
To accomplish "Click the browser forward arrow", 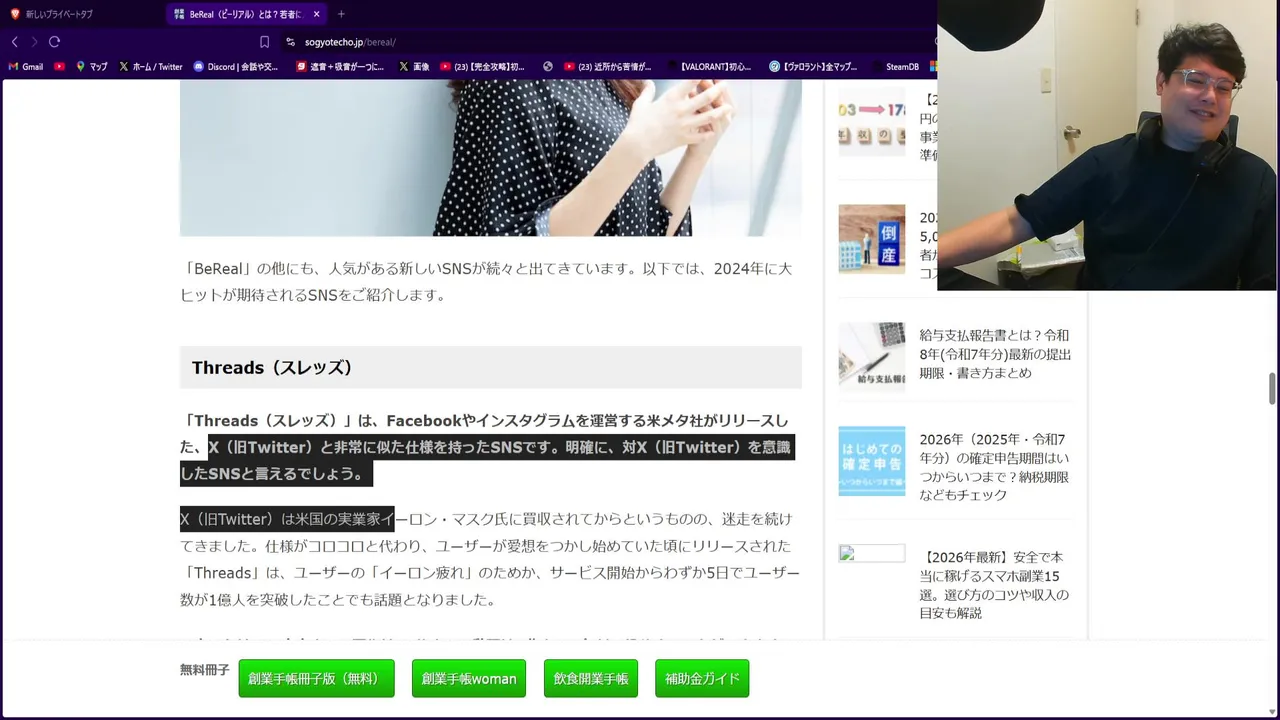I will [x=34, y=42].
